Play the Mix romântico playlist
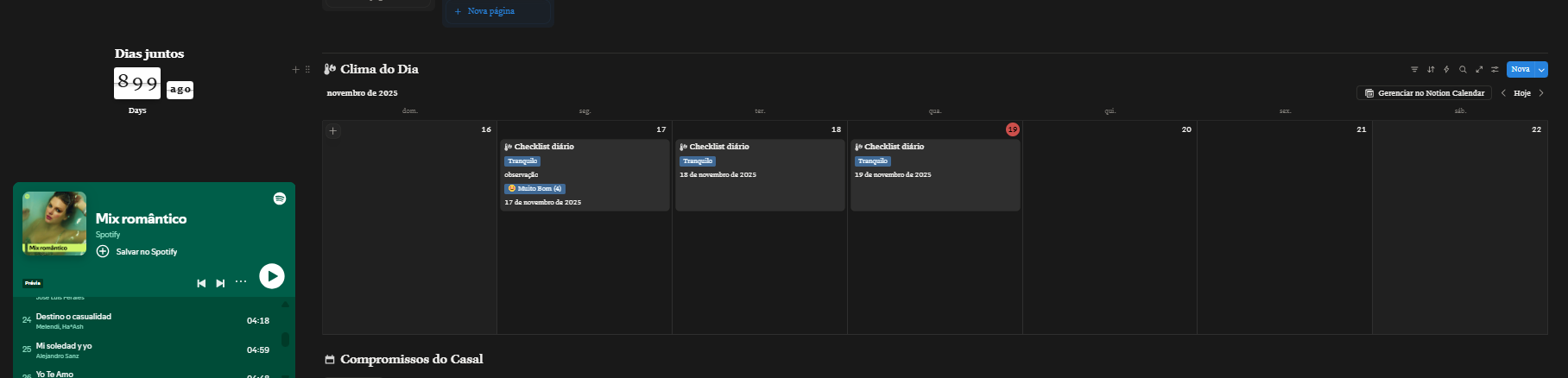 pyautogui.click(x=272, y=276)
